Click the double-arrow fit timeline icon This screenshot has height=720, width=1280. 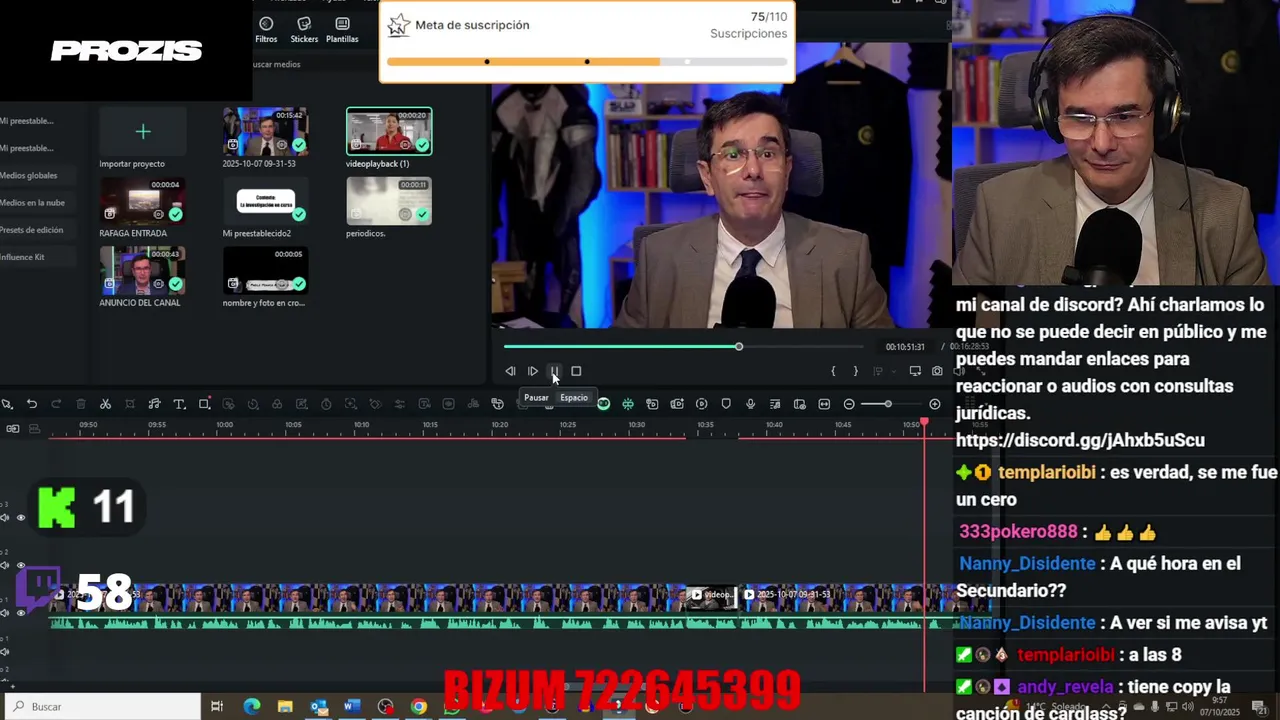(824, 404)
